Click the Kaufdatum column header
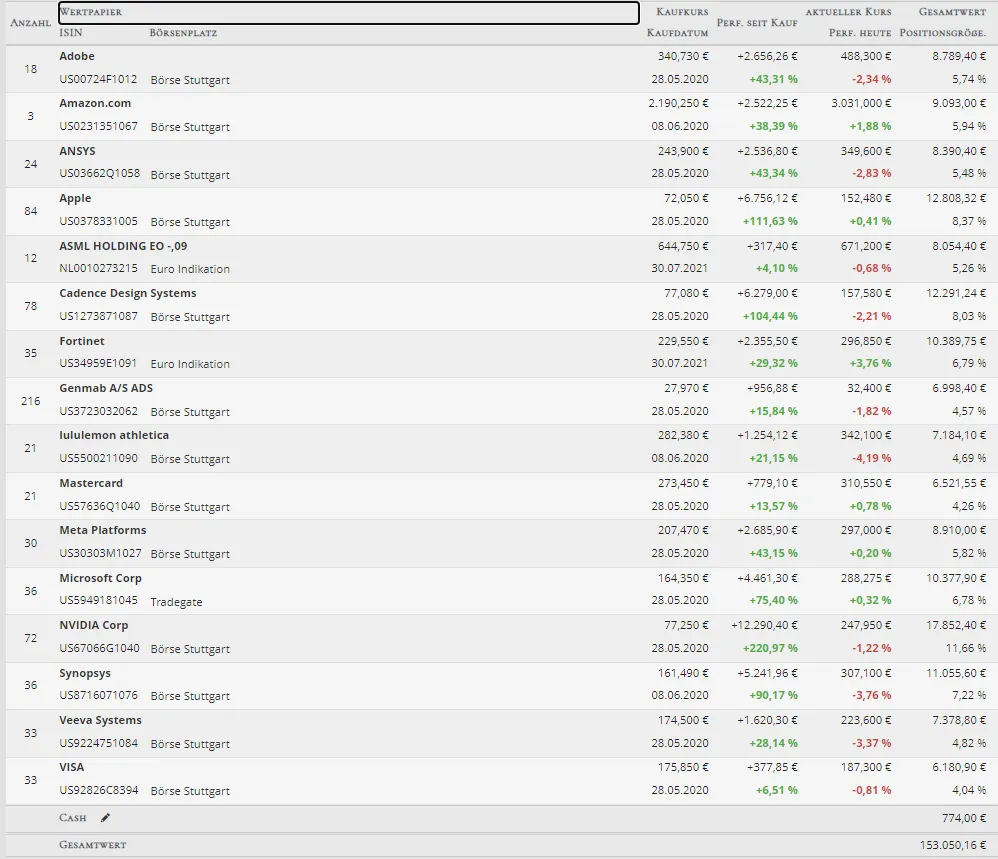The height and width of the screenshot is (859, 998). click(677, 32)
